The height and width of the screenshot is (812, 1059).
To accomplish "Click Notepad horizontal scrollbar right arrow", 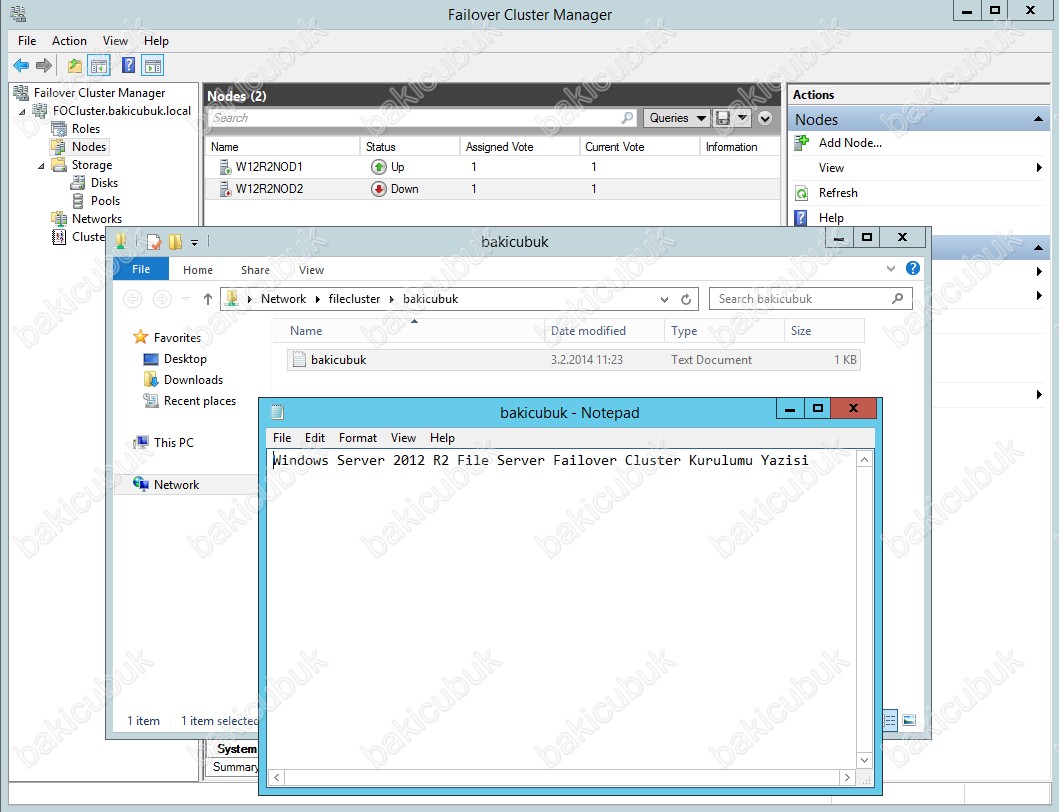I will click(847, 778).
